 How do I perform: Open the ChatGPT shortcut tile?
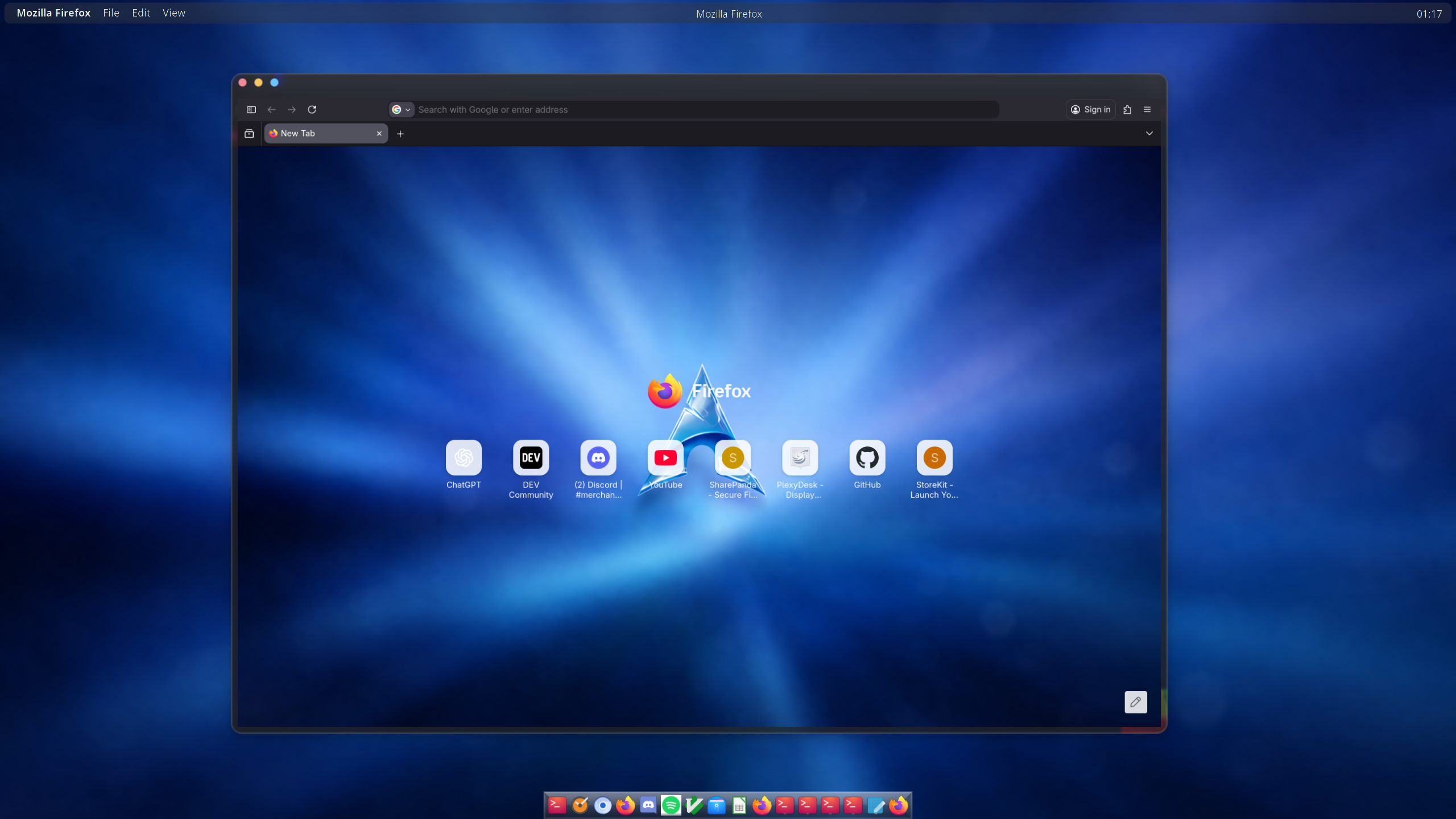(x=464, y=458)
